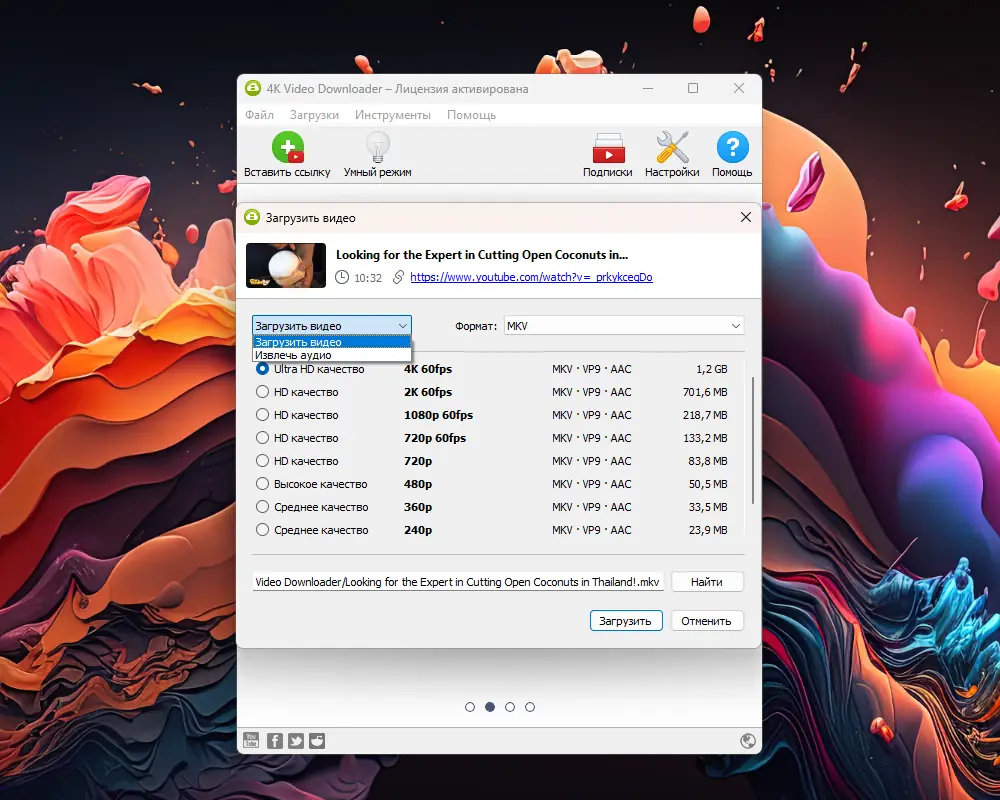Choose Извлечь аудио in dropdown list
The image size is (1000, 800).
(x=332, y=355)
